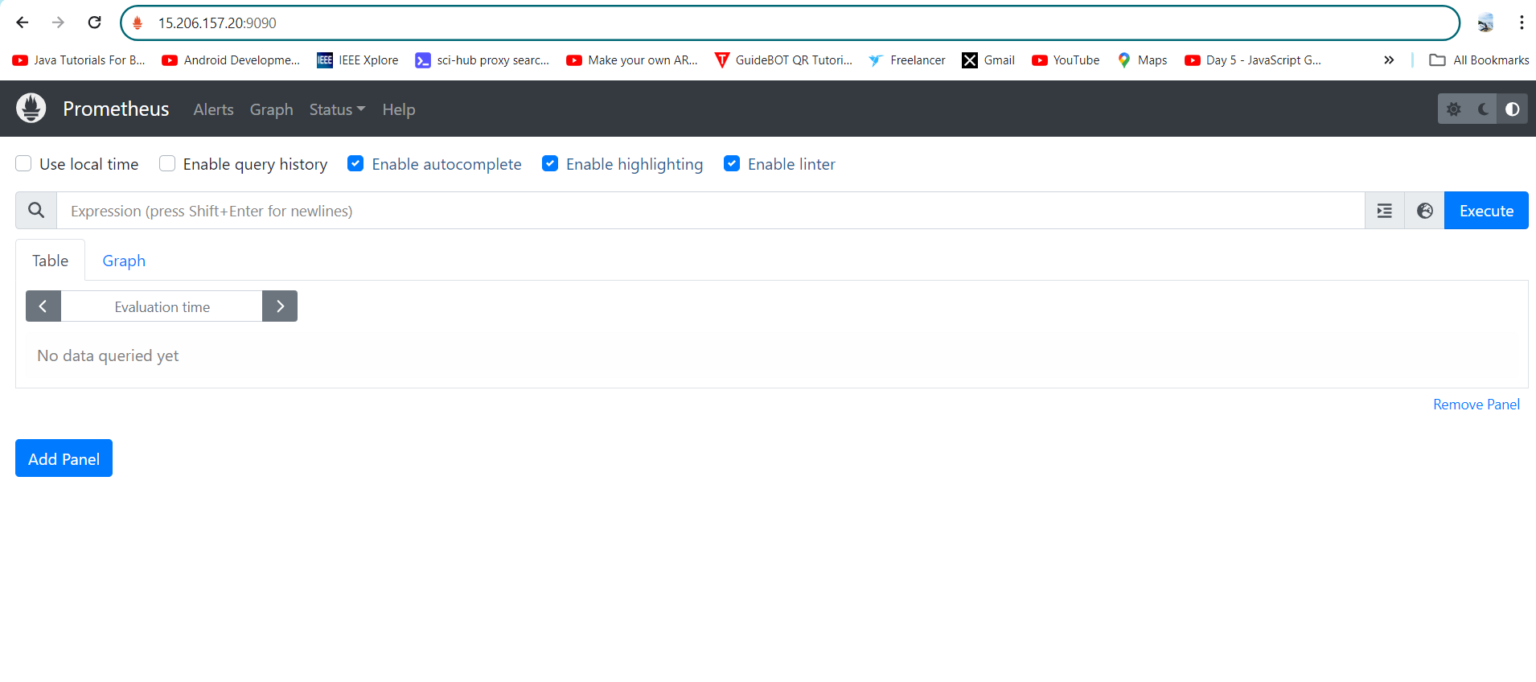Image resolution: width=1536 pixels, height=682 pixels.
Task: Click the Remove Panel link
Action: (1476, 404)
